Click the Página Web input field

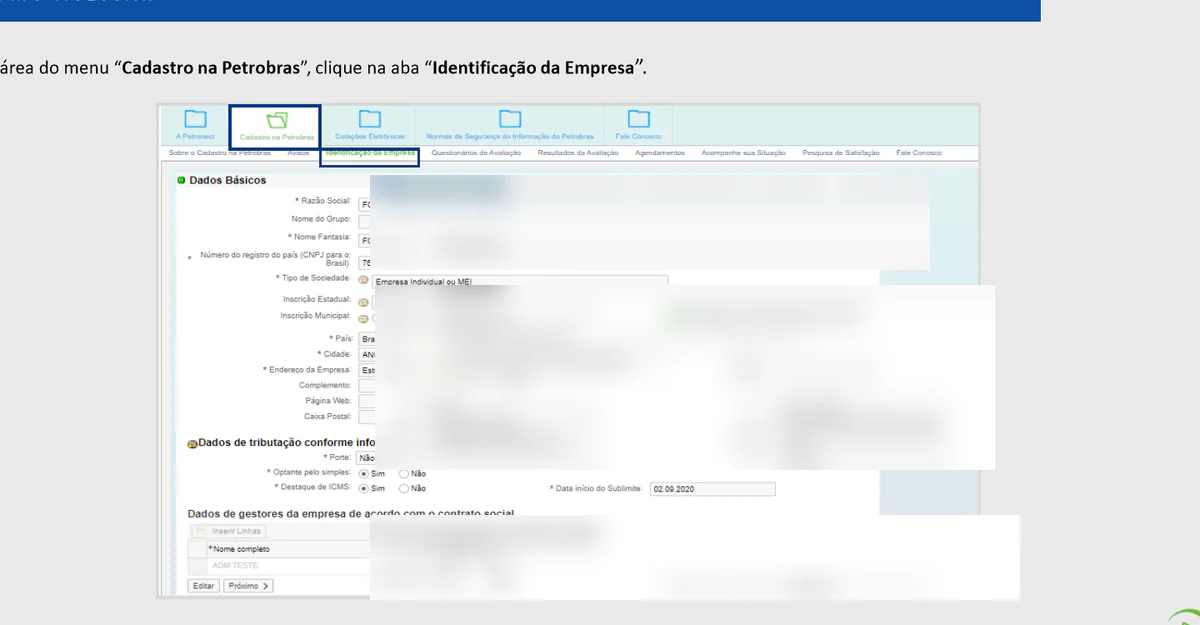pos(365,401)
